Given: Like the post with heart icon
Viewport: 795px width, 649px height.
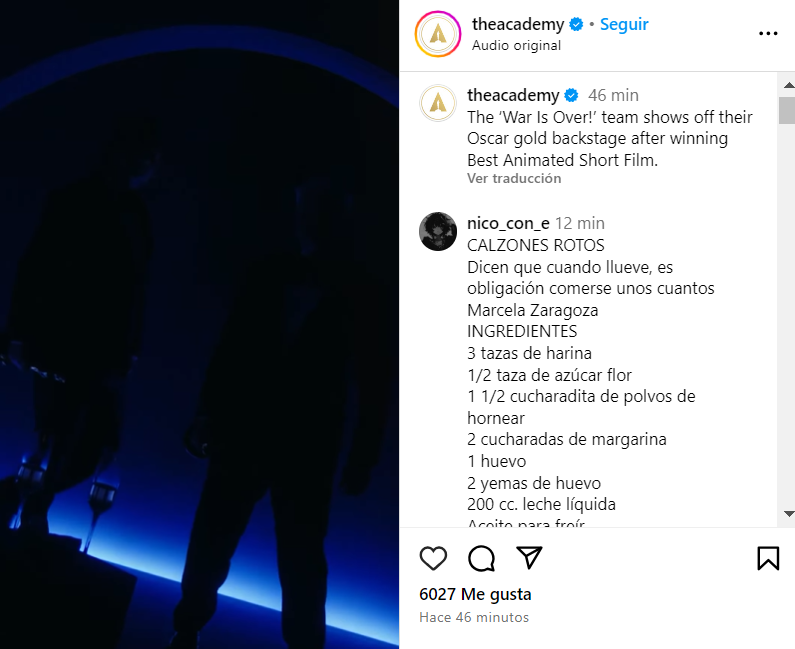Looking at the screenshot, I should click(x=433, y=558).
